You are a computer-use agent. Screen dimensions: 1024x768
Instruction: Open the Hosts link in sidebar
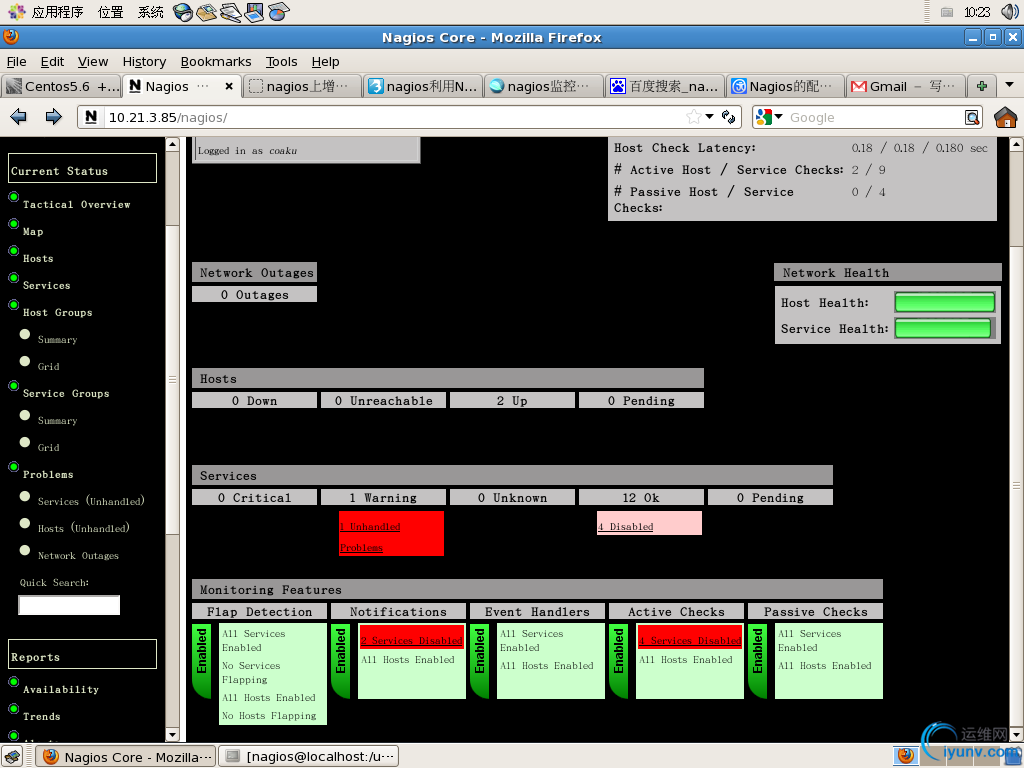[38, 259]
